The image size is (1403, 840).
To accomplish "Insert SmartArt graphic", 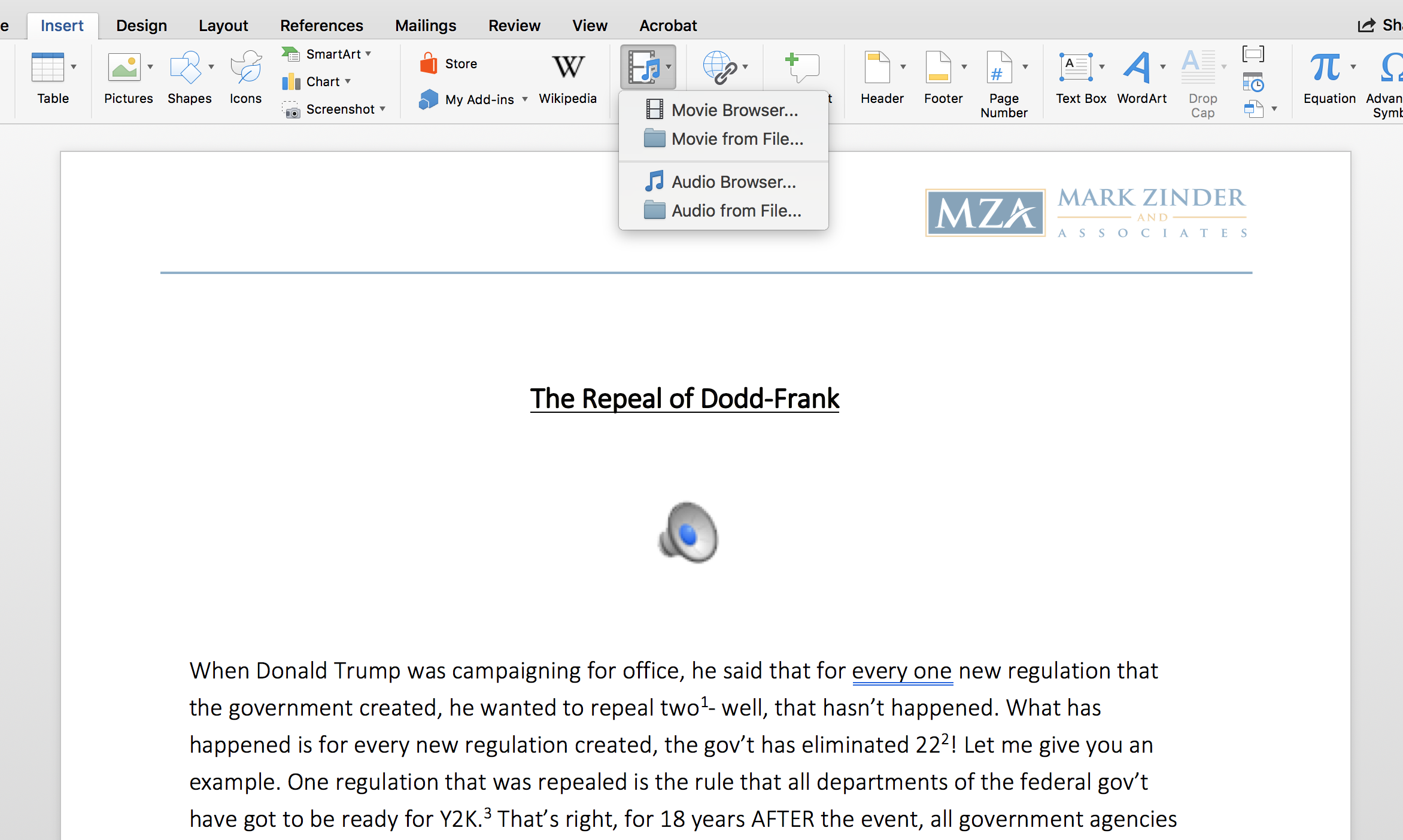I will (x=327, y=54).
